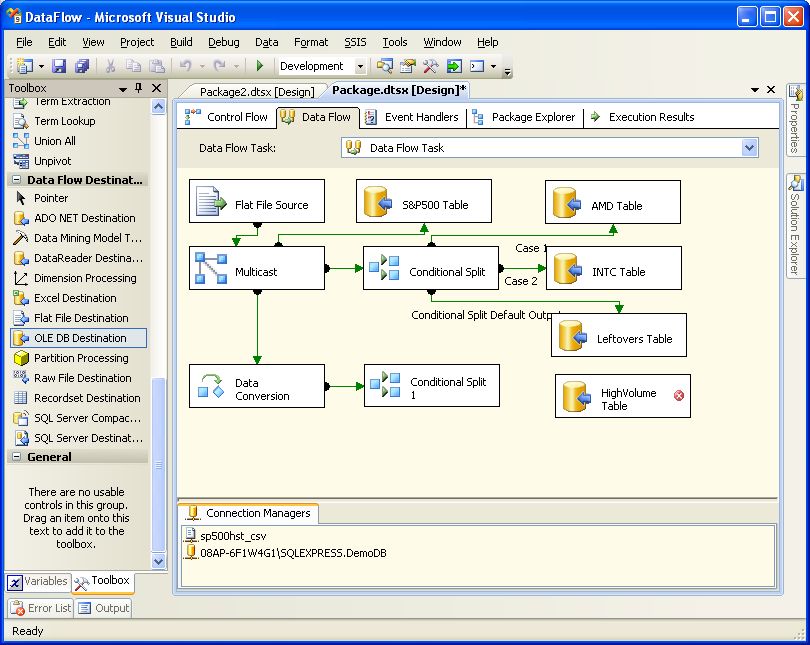Close the Toolbox panel

point(157,88)
